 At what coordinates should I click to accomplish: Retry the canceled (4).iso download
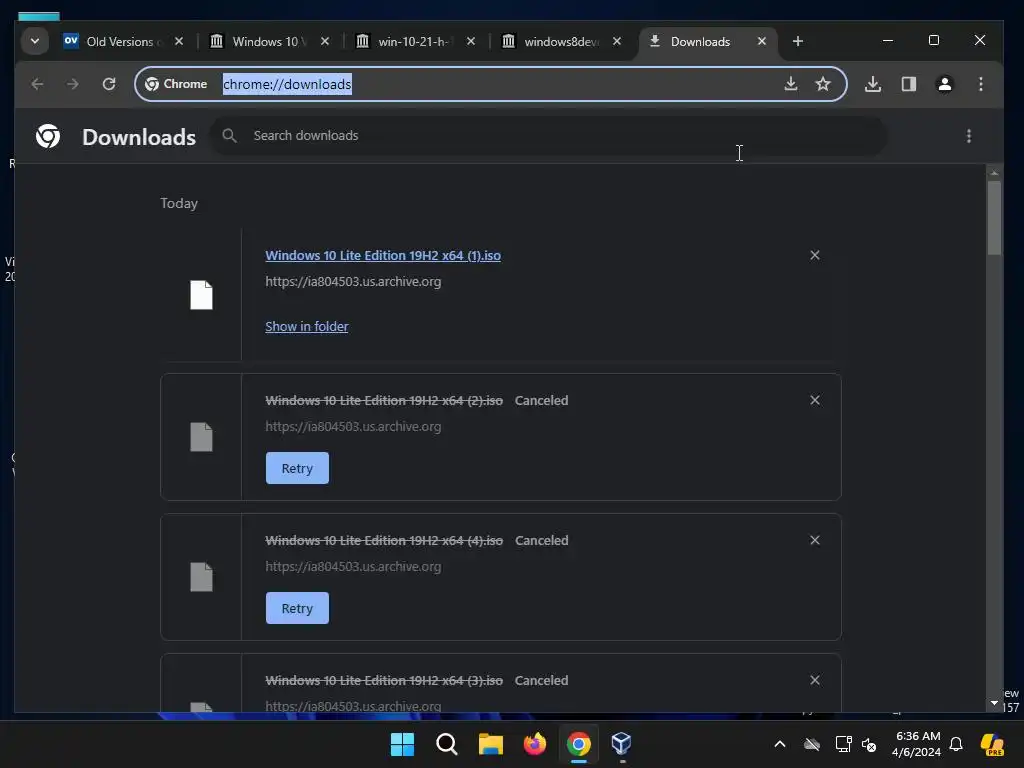tap(297, 608)
